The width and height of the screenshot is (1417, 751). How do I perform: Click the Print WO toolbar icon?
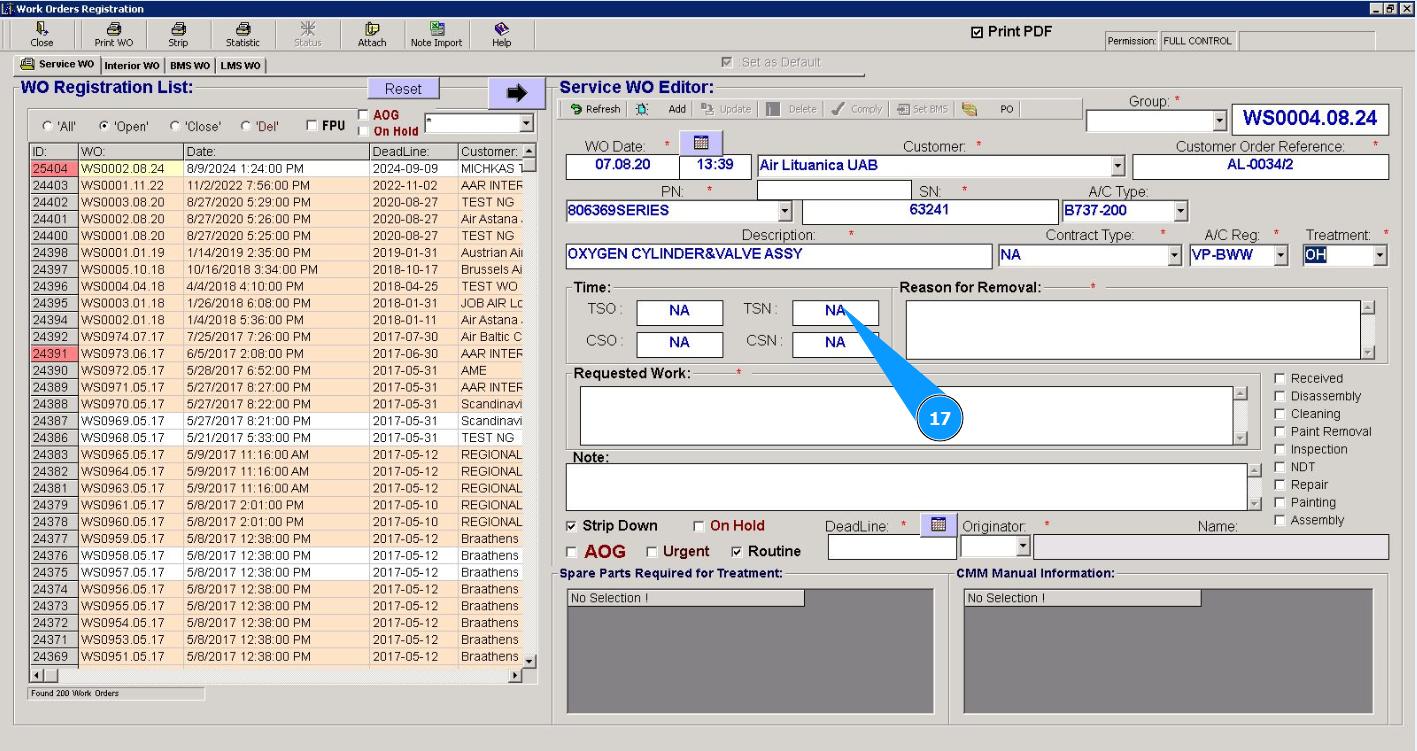point(113,30)
